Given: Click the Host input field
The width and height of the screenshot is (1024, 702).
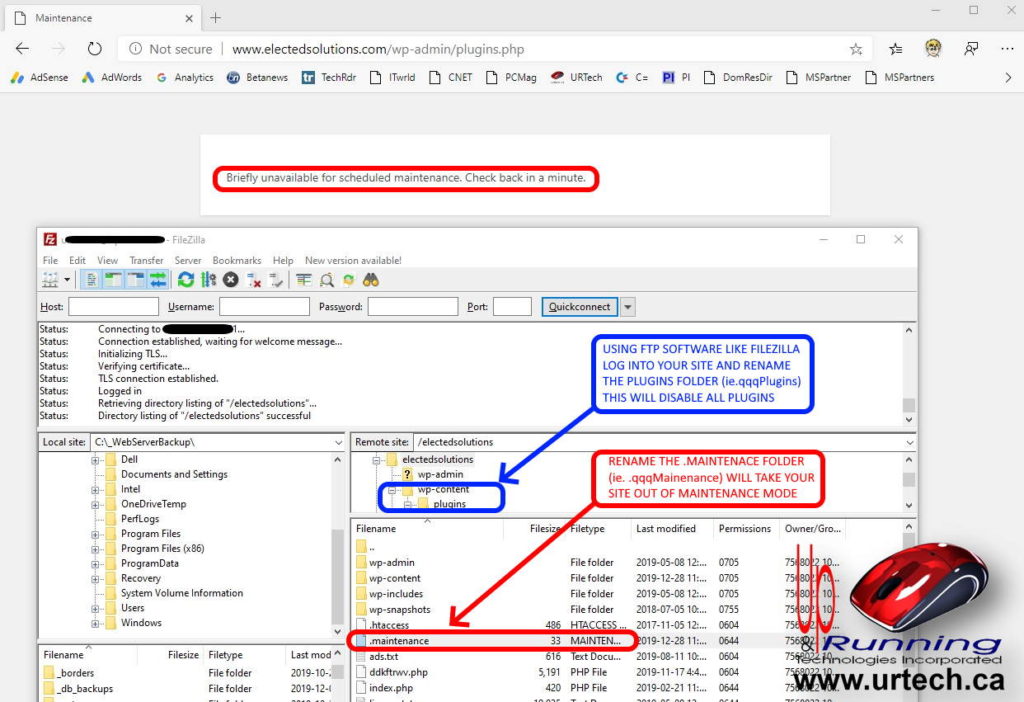Looking at the screenshot, I should pos(113,307).
